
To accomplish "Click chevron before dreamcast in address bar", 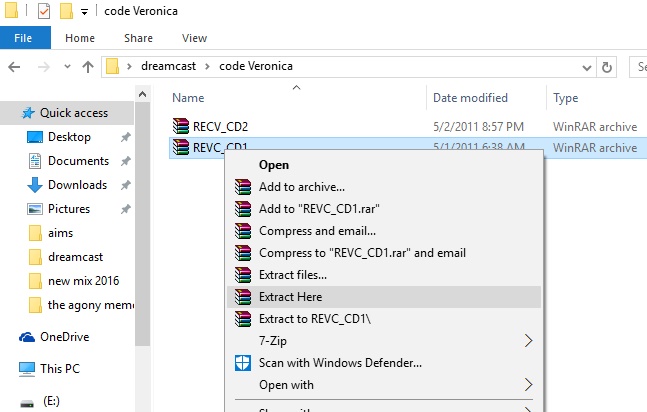I will (x=129, y=66).
